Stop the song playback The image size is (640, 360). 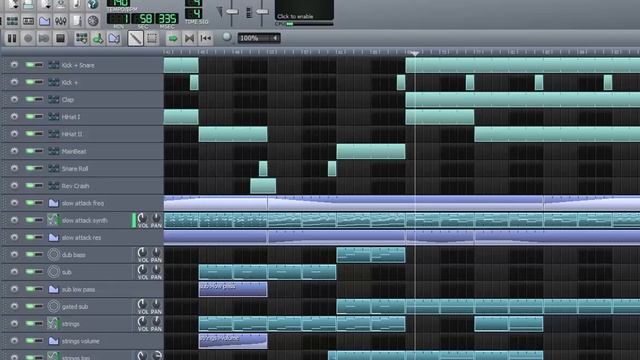[x=60, y=38]
